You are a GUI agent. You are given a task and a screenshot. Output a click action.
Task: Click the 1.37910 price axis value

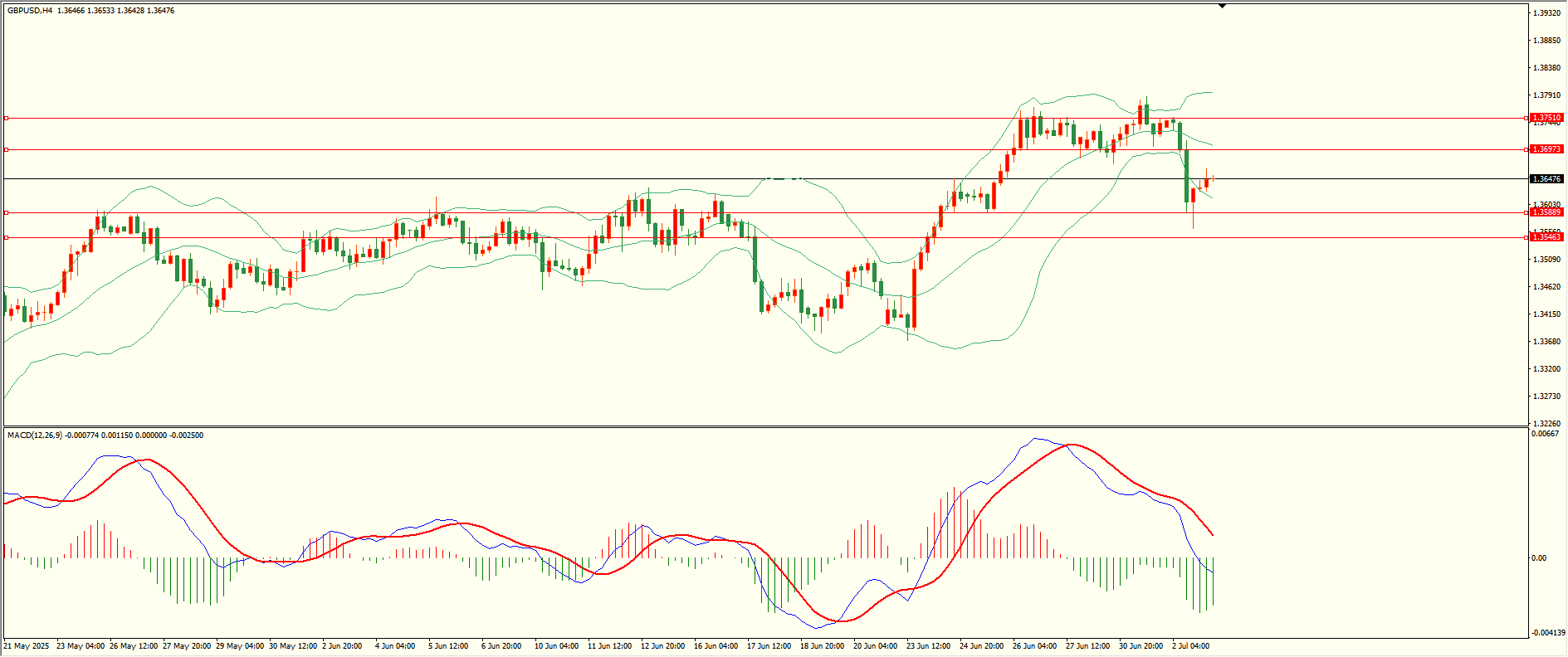pos(1546,95)
